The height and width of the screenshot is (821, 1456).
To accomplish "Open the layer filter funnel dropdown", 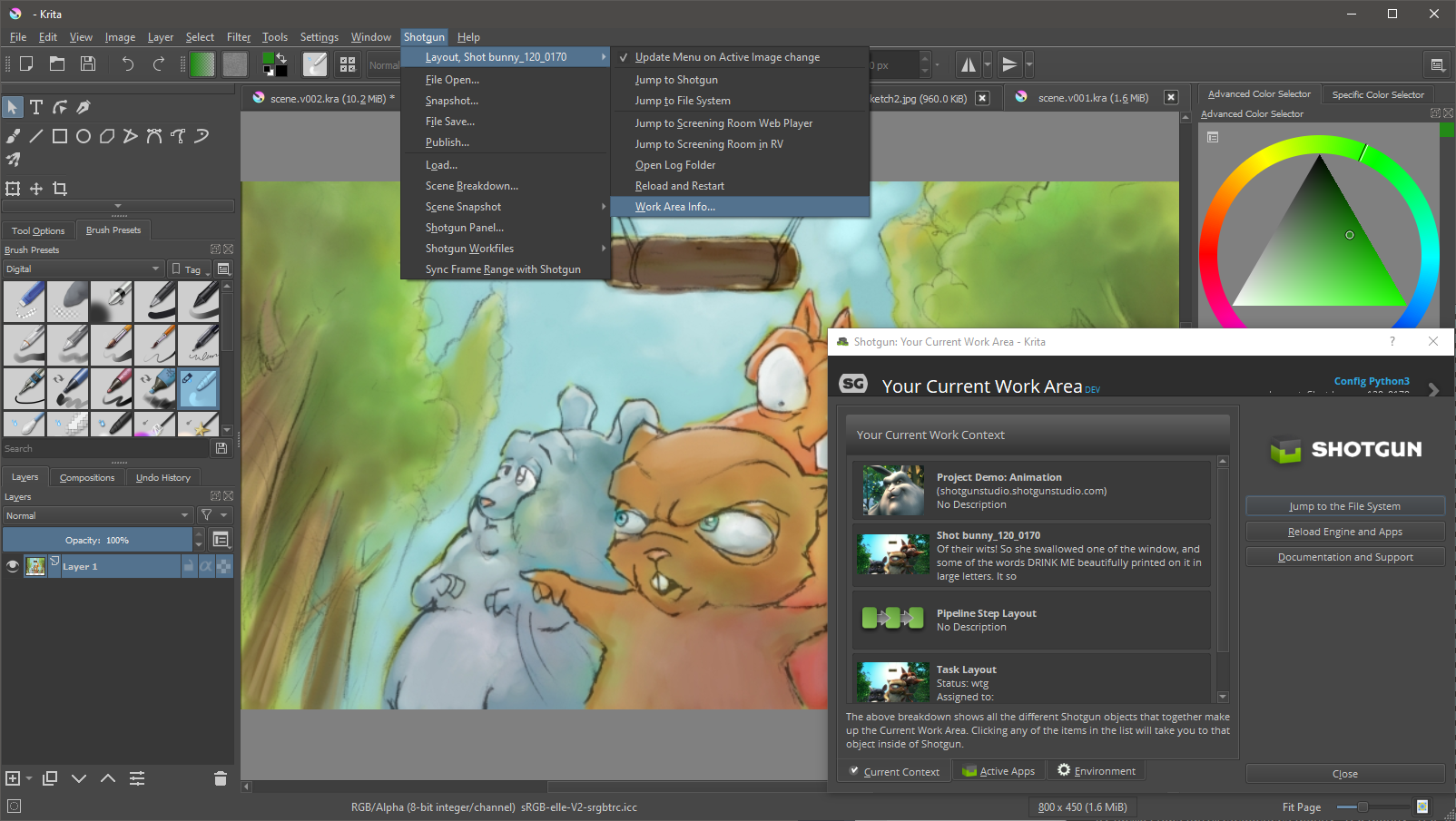I will [214, 515].
